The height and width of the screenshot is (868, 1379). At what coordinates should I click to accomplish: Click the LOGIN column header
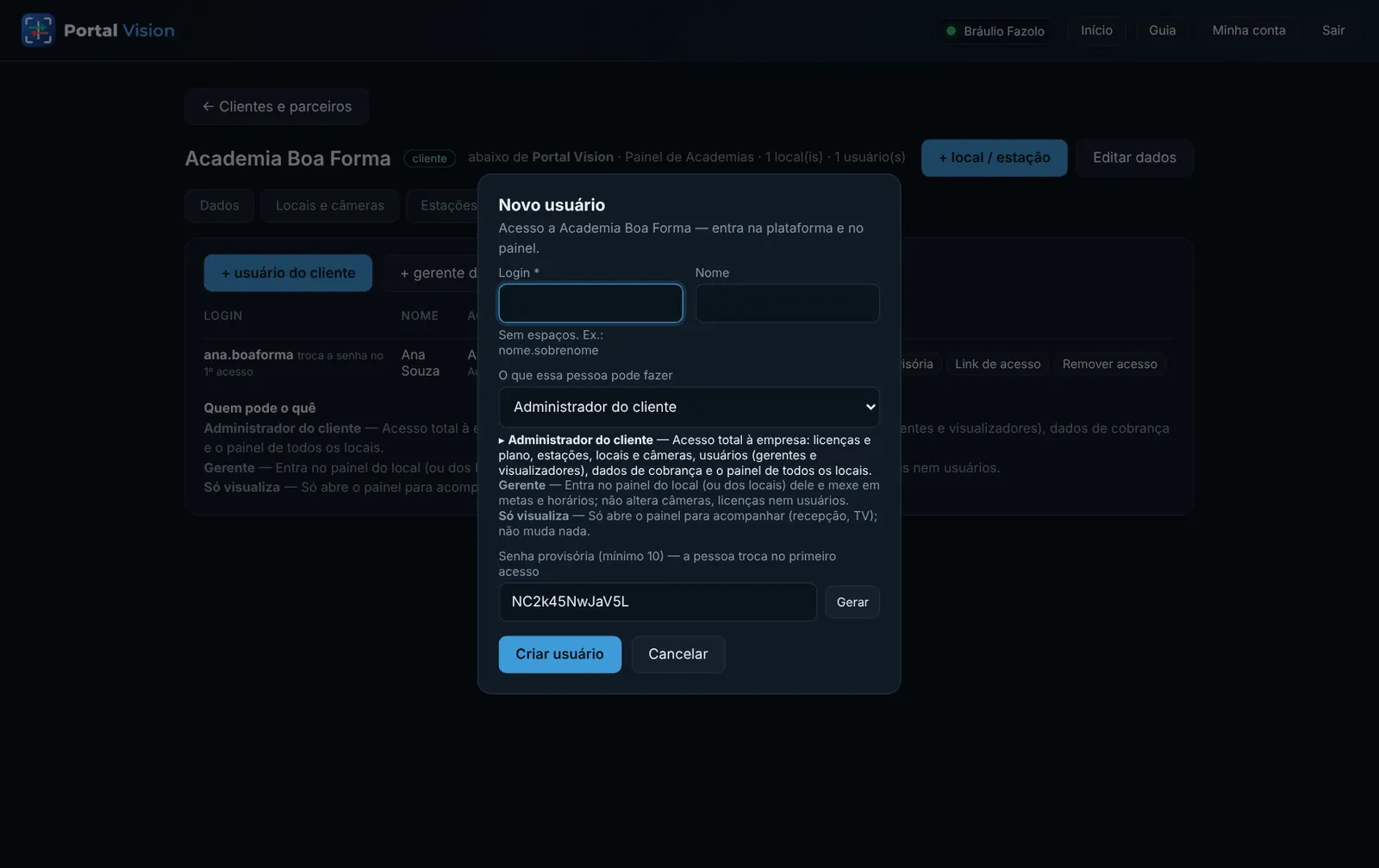pos(223,315)
